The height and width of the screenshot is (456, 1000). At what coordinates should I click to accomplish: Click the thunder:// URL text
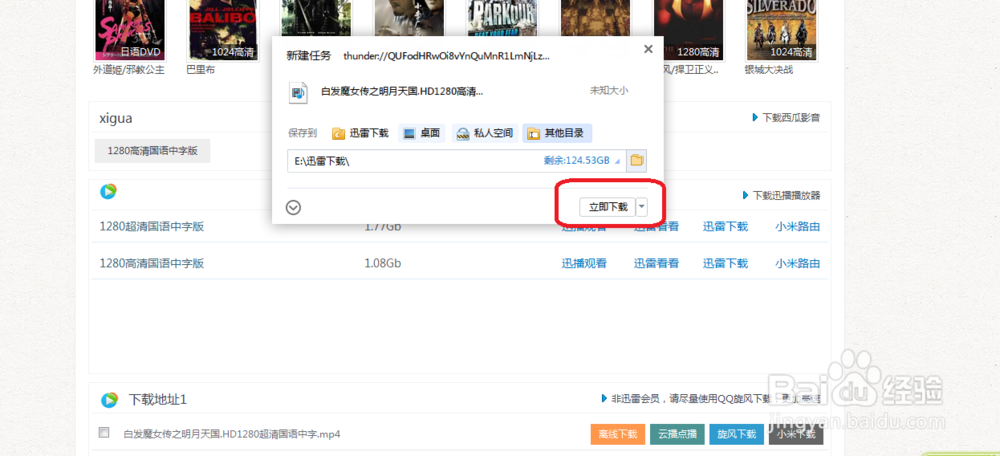coord(446,56)
